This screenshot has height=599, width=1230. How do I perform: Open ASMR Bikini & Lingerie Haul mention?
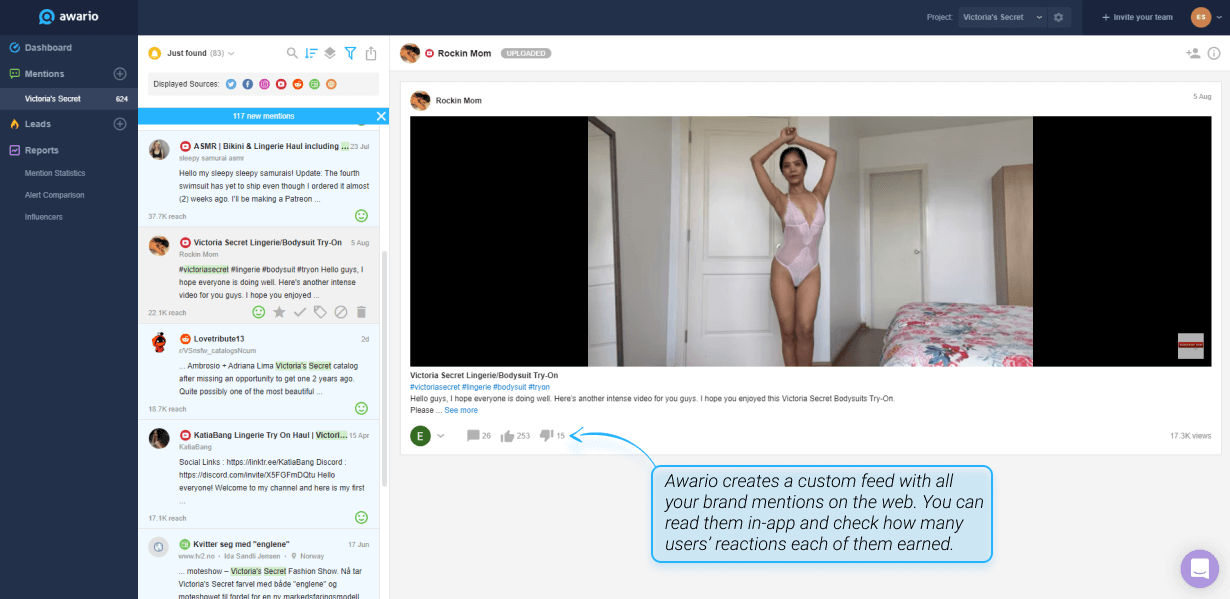pyautogui.click(x=259, y=177)
